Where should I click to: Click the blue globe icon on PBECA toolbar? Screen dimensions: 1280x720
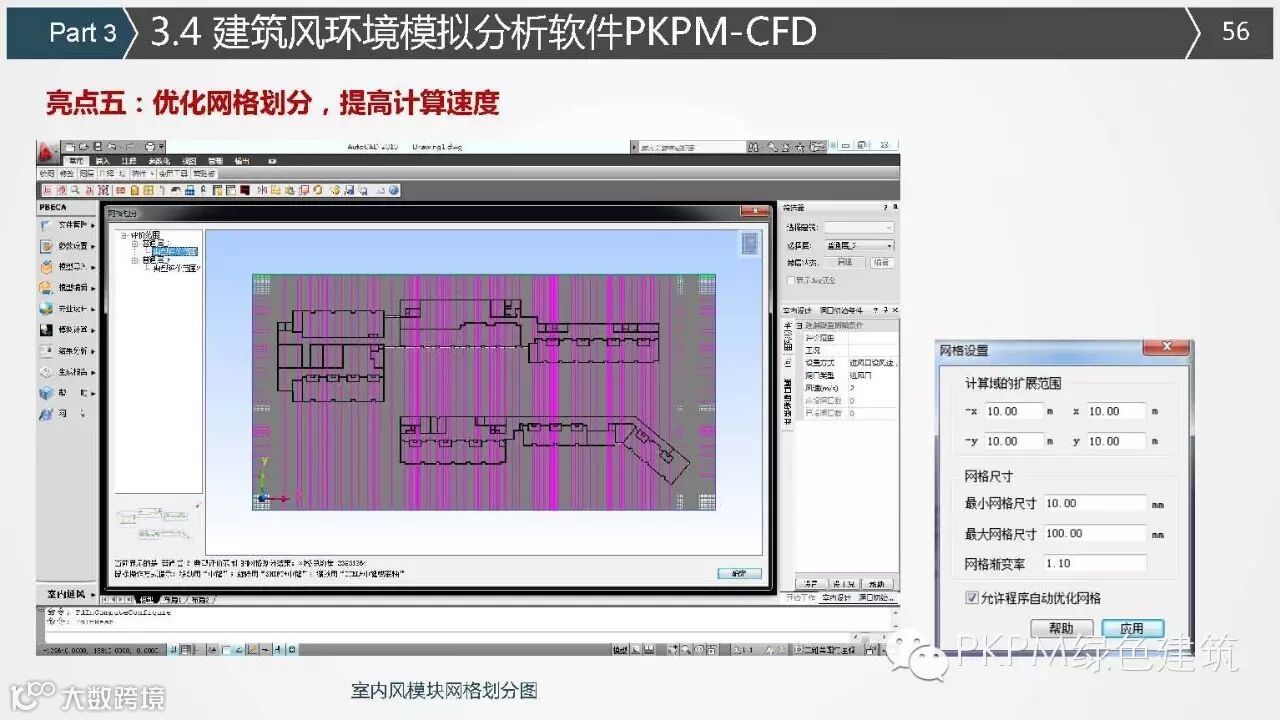pos(394,190)
